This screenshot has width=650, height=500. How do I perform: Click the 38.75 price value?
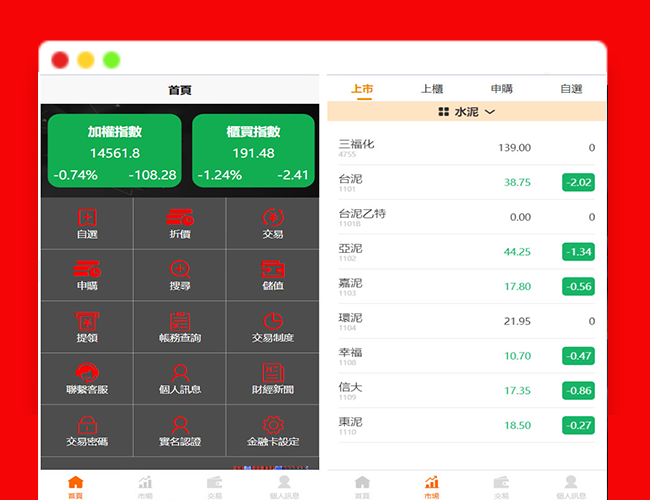pos(517,182)
